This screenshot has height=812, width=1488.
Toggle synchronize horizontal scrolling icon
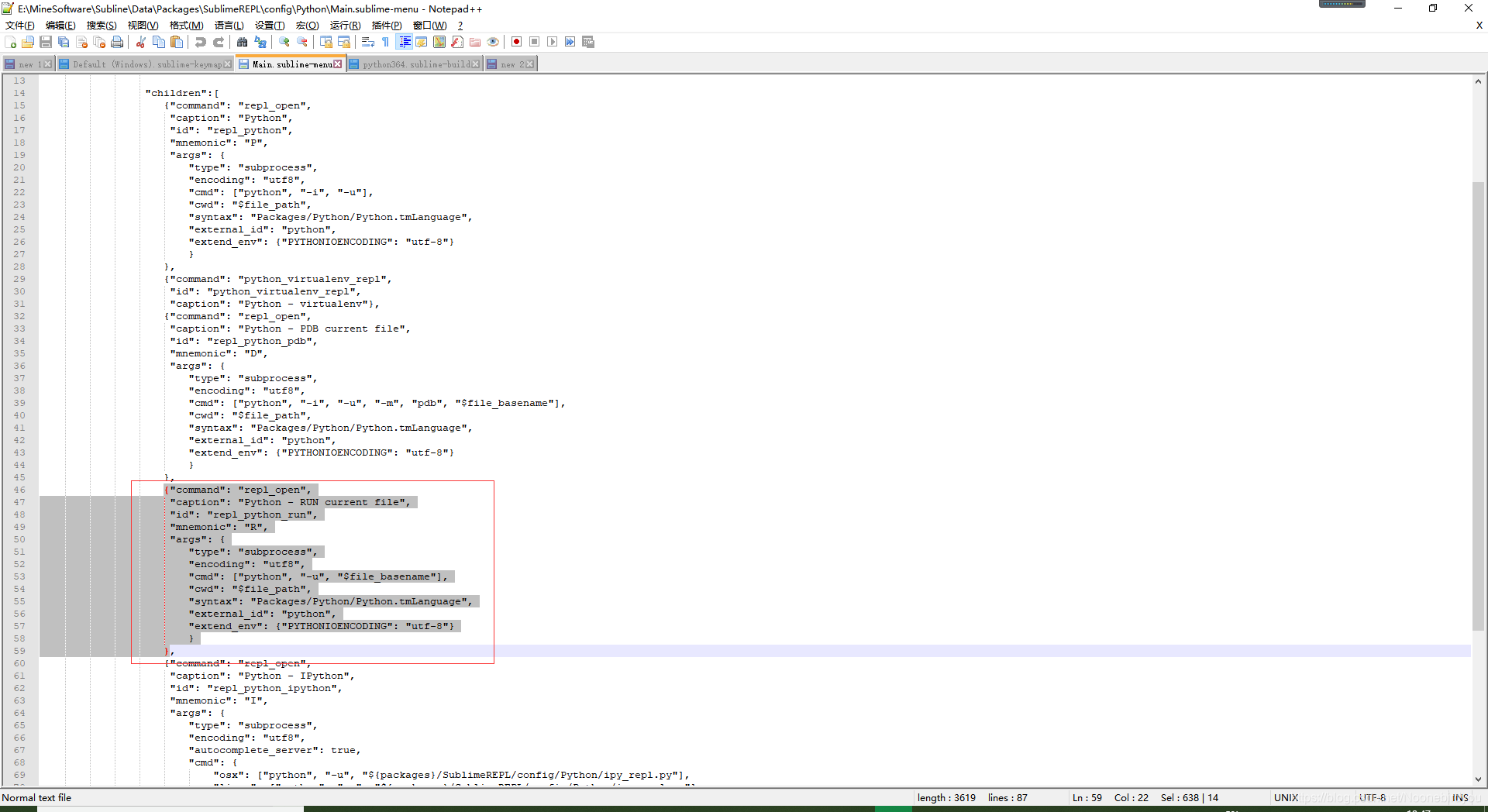pyautogui.click(x=344, y=42)
